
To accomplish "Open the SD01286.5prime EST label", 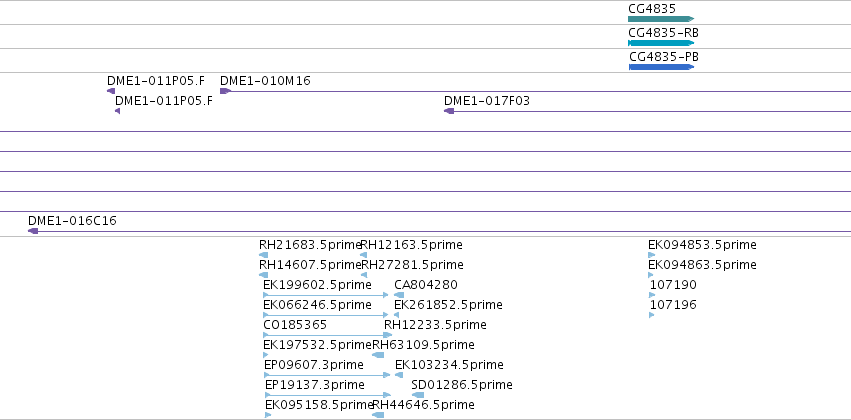I will pos(462,385).
